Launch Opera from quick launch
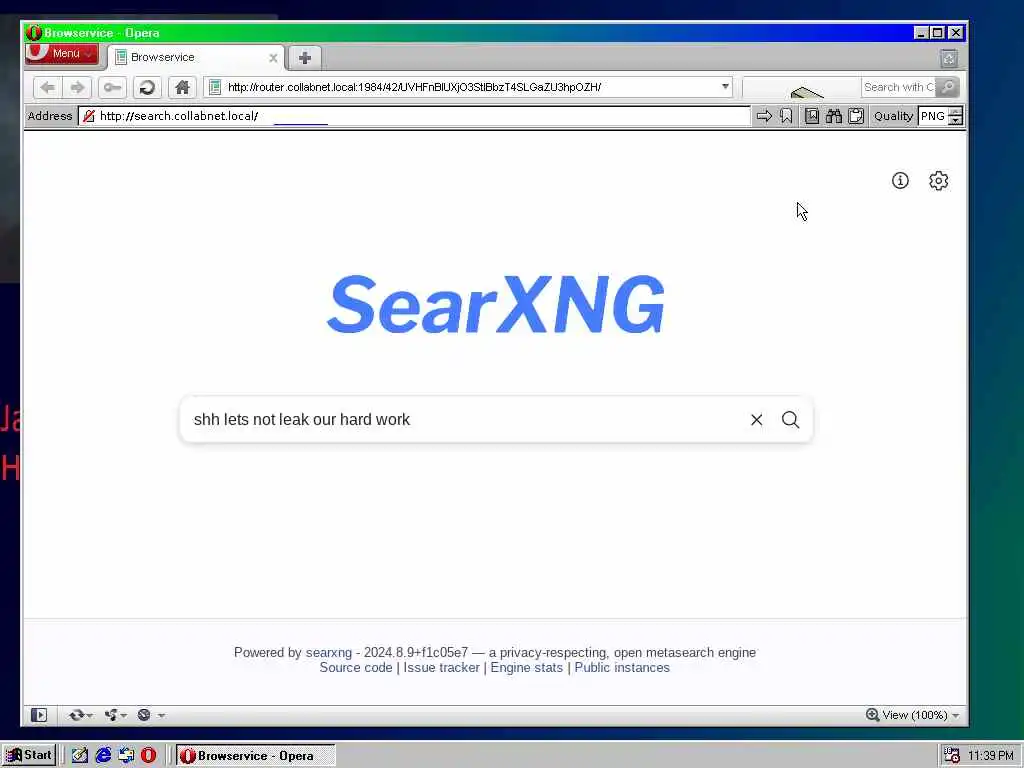 click(149, 756)
